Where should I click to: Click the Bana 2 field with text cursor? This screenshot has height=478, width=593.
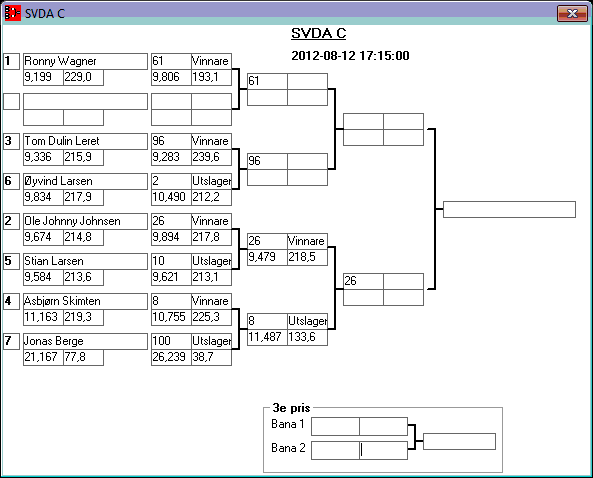coord(383,450)
